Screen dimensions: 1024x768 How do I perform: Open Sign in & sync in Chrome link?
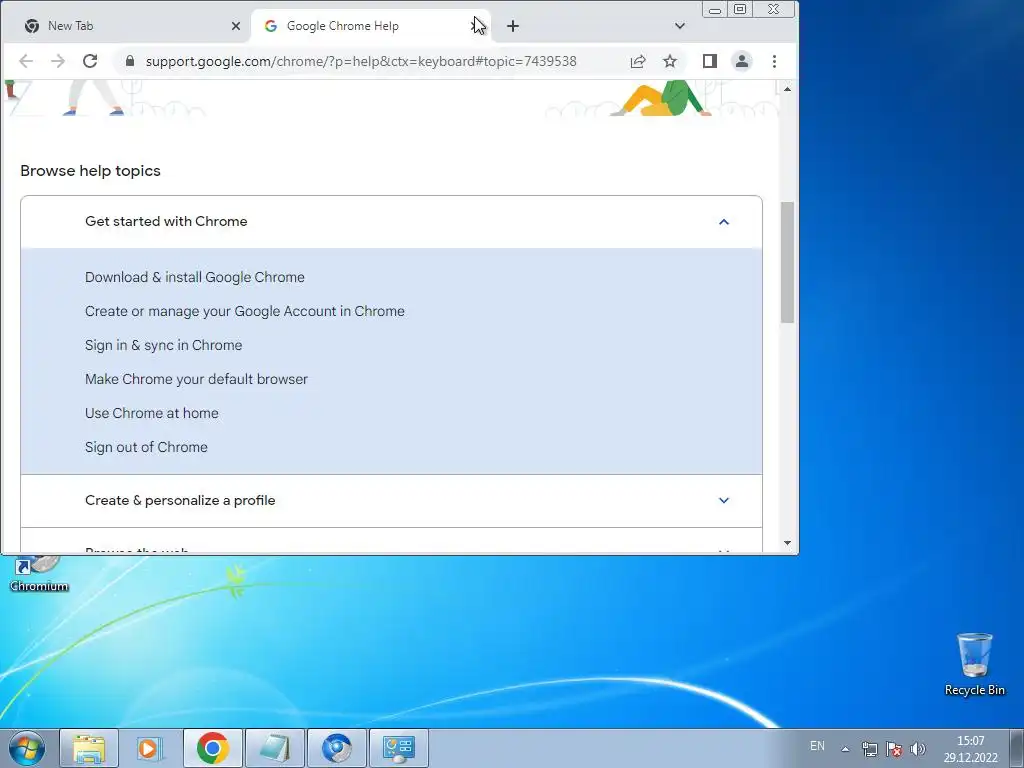163,345
